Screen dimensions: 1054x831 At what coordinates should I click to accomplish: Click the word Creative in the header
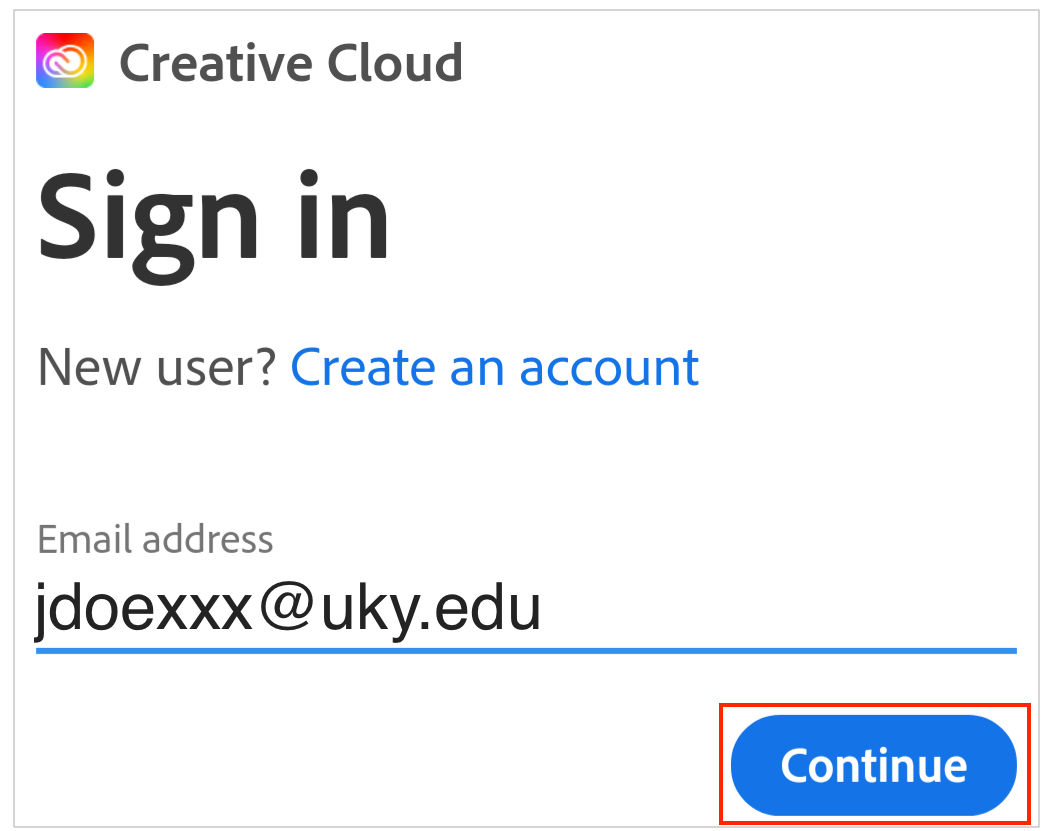click(x=215, y=63)
